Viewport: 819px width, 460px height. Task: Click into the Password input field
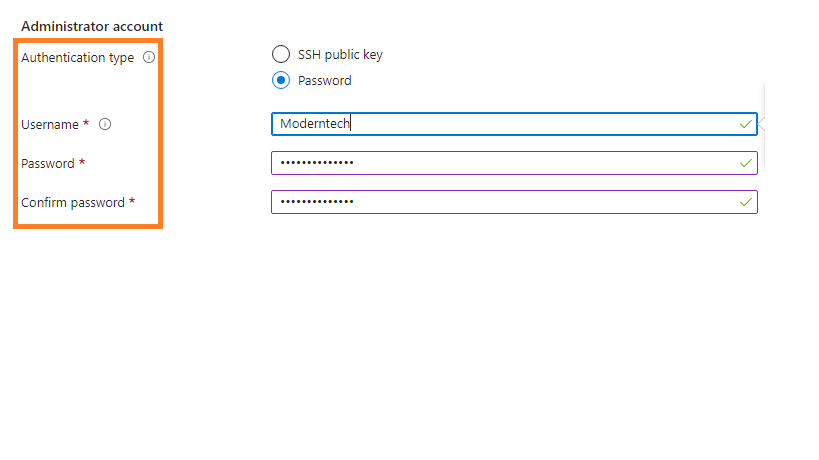(500, 163)
